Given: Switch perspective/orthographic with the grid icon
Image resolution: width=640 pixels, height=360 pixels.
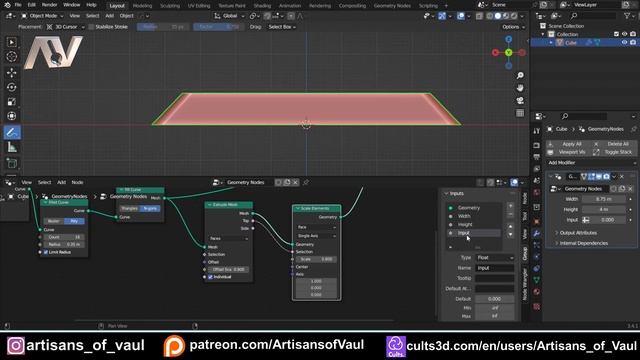Looking at the screenshot, I should pyautogui.click(x=520, y=113).
